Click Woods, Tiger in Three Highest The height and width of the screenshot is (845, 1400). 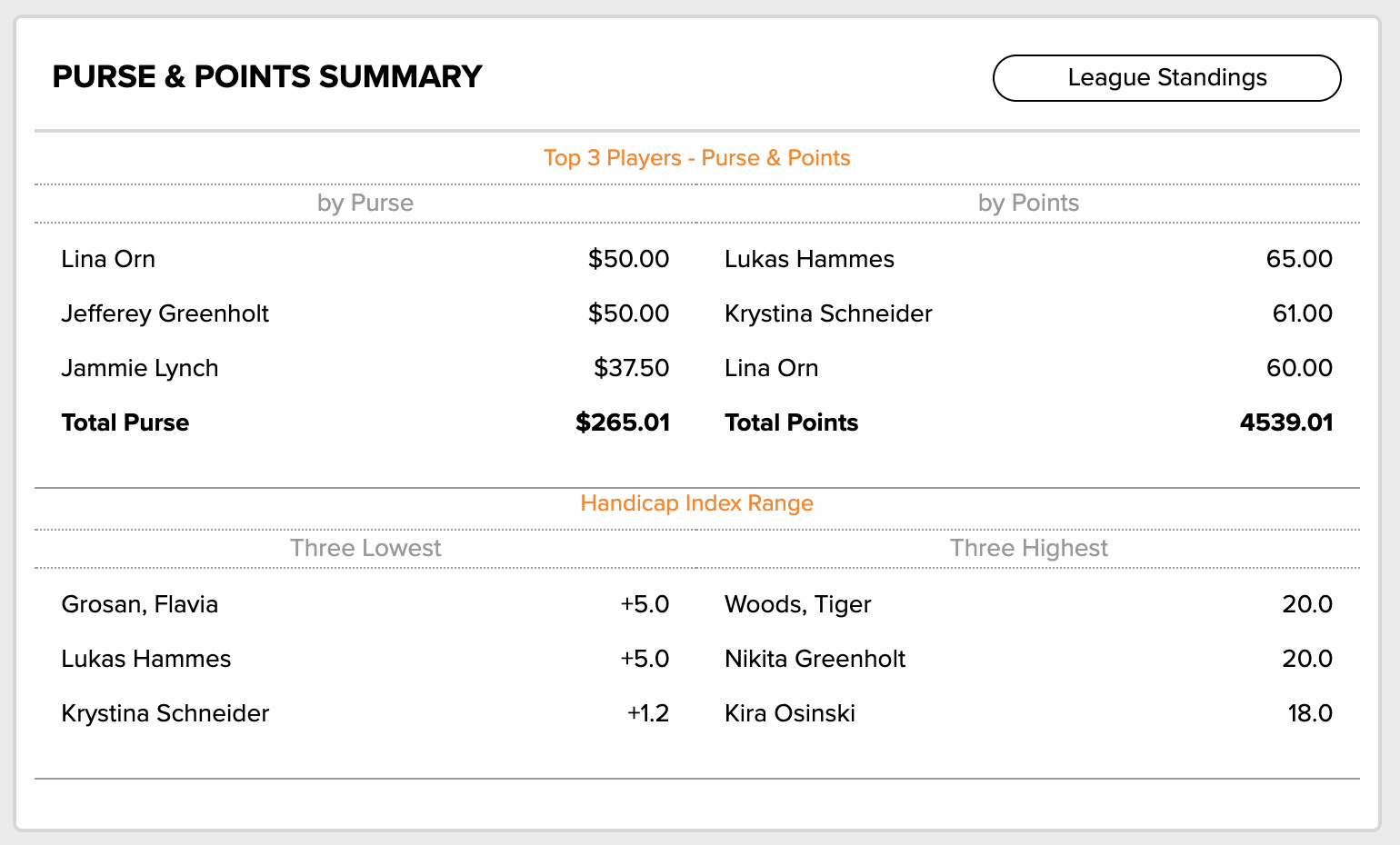[798, 604]
